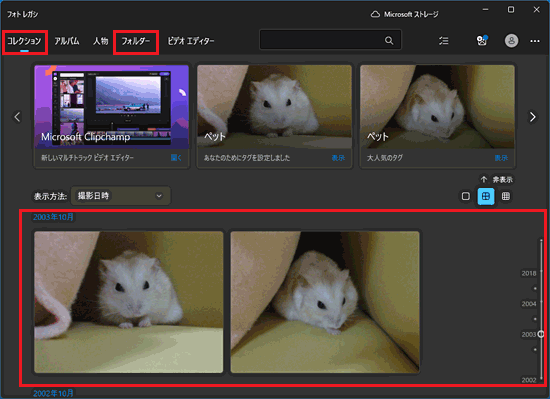Click inside the search box

coord(330,40)
